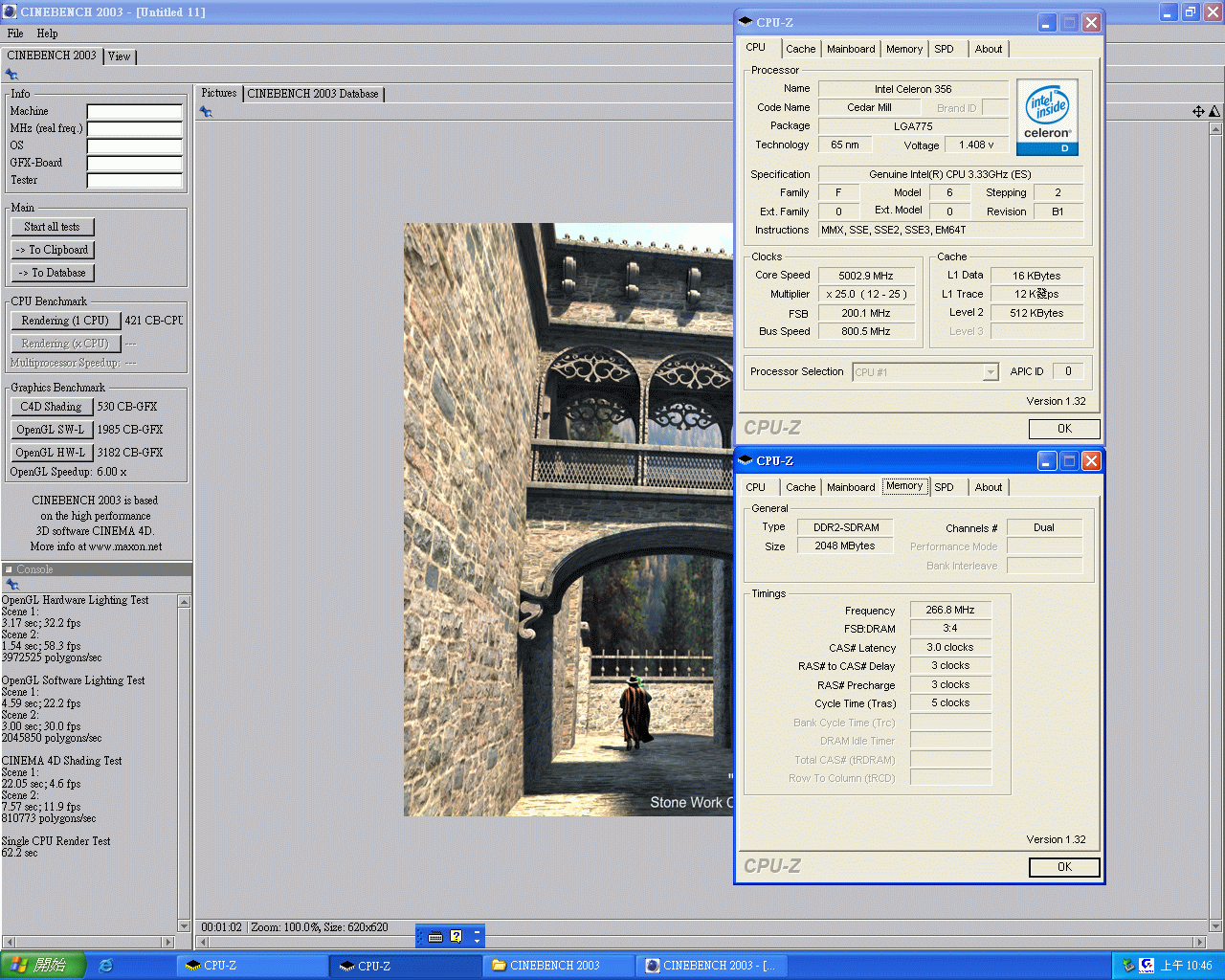
Task: Click the console scrollbar down arrow
Action: (184, 927)
